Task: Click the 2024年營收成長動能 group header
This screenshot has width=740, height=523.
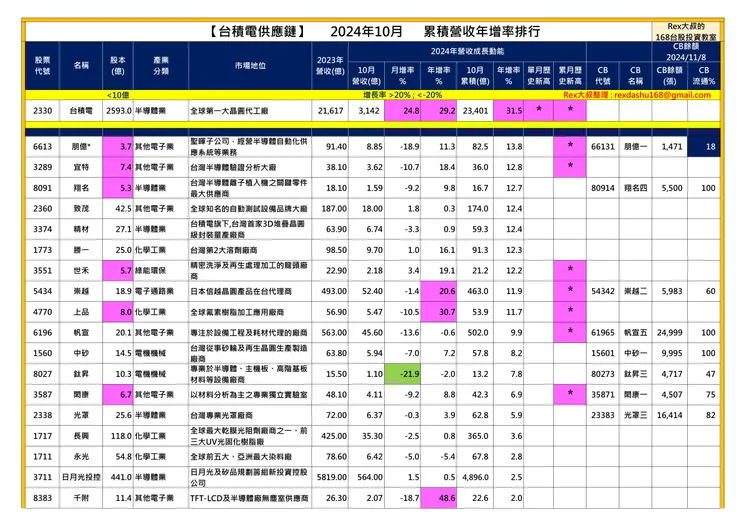Action: [467, 51]
